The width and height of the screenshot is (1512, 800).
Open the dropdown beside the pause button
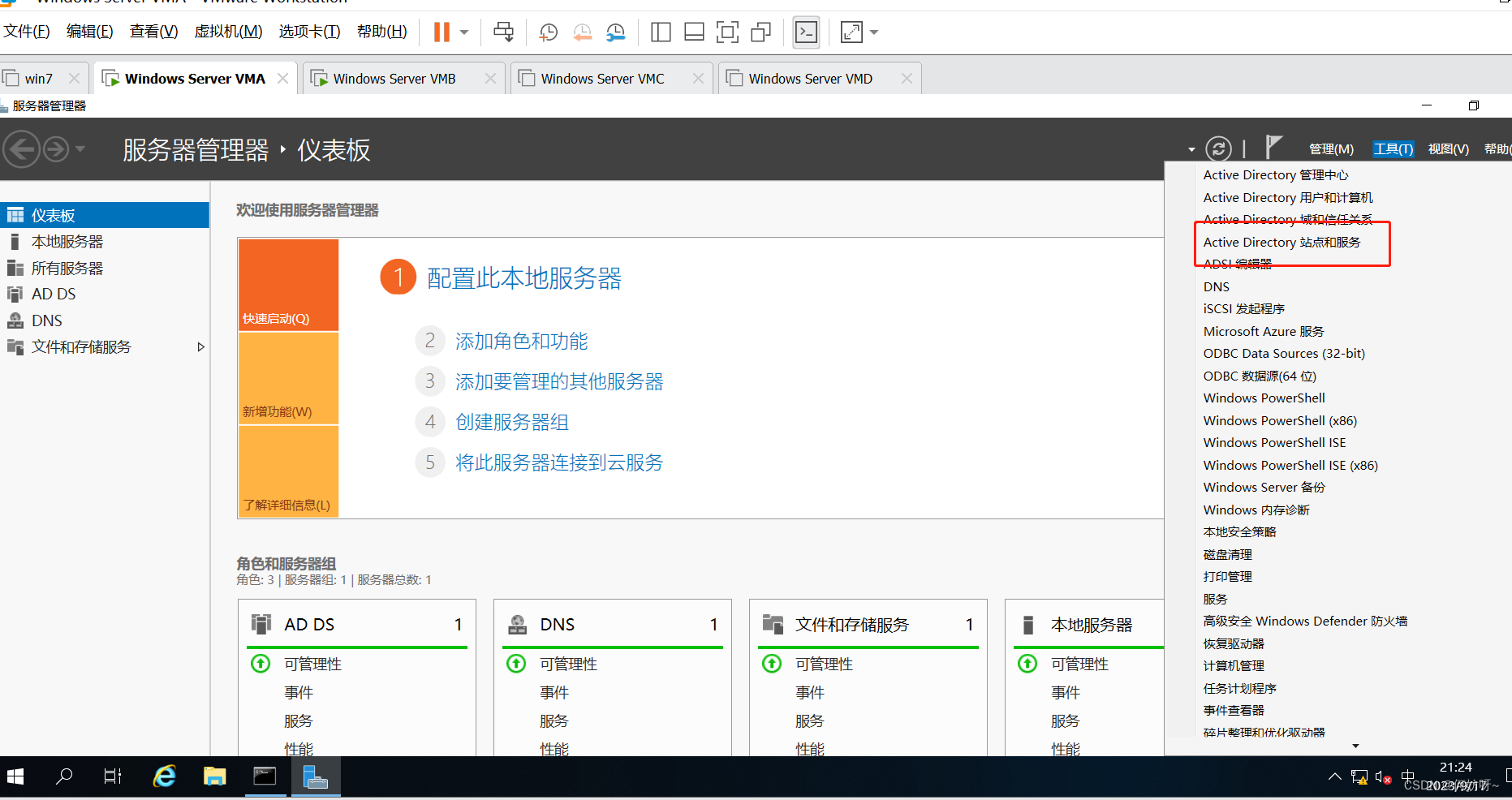tap(464, 32)
